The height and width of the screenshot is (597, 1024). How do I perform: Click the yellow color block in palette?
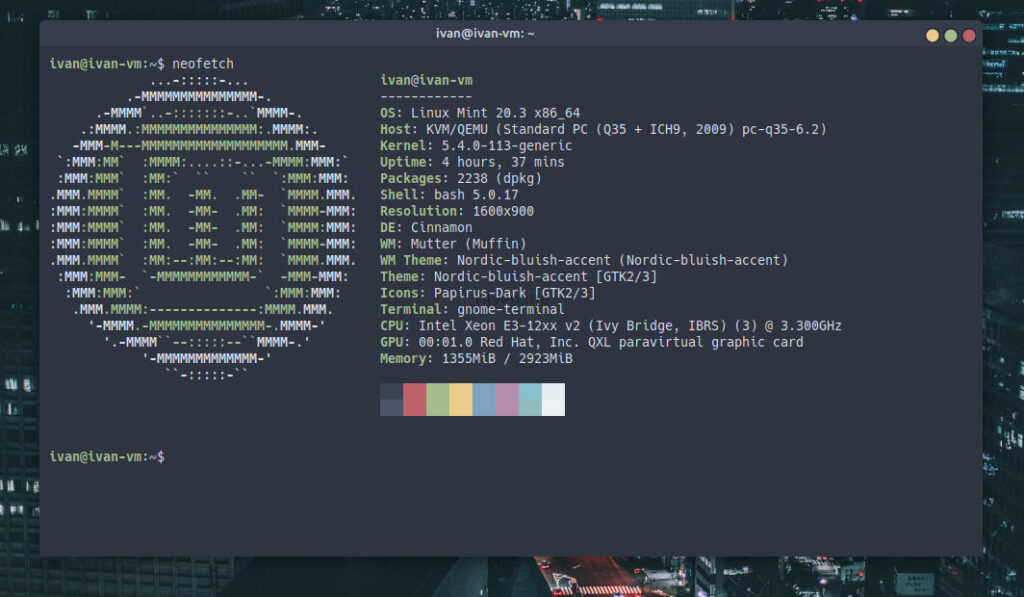pos(461,399)
